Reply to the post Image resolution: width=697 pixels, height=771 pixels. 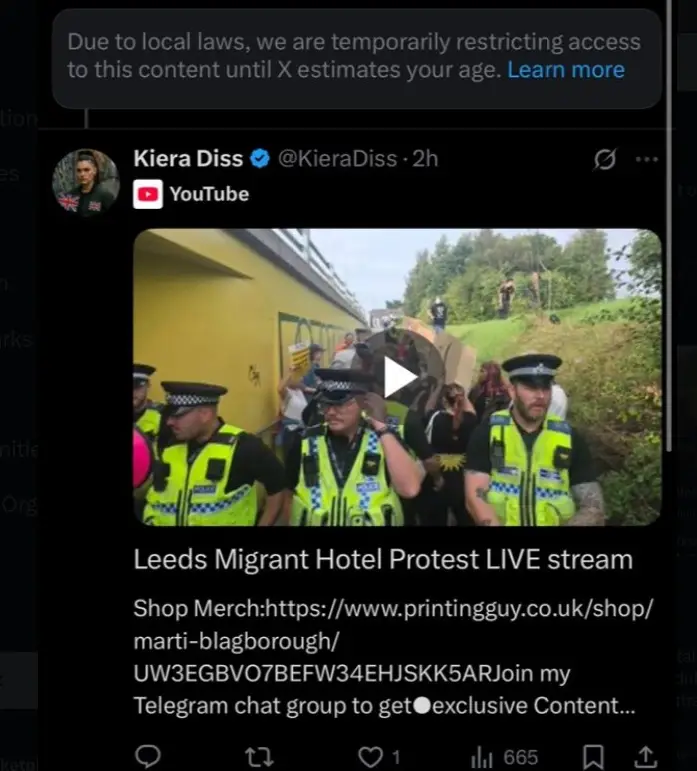[147, 756]
